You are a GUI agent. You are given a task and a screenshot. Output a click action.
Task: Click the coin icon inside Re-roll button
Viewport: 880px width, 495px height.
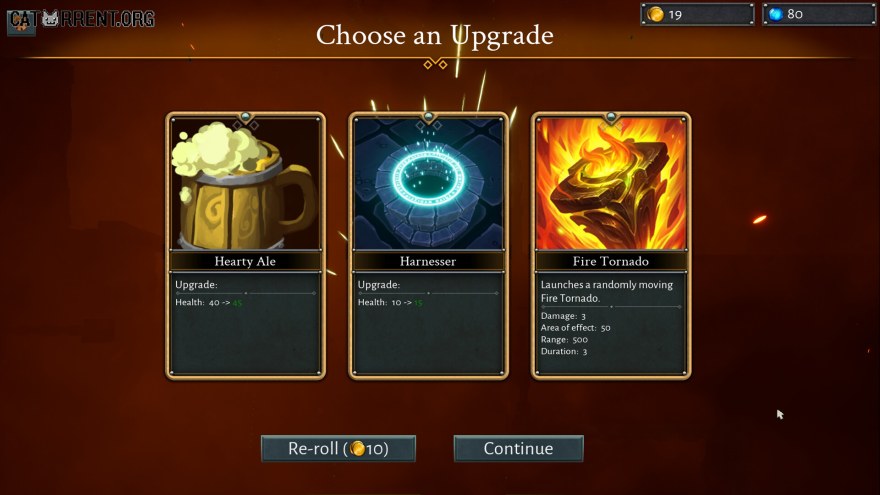click(357, 448)
